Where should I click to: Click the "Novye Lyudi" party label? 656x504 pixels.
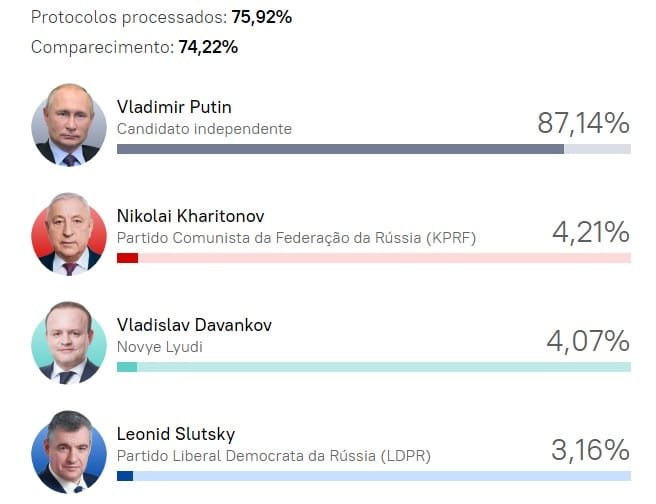pos(160,347)
